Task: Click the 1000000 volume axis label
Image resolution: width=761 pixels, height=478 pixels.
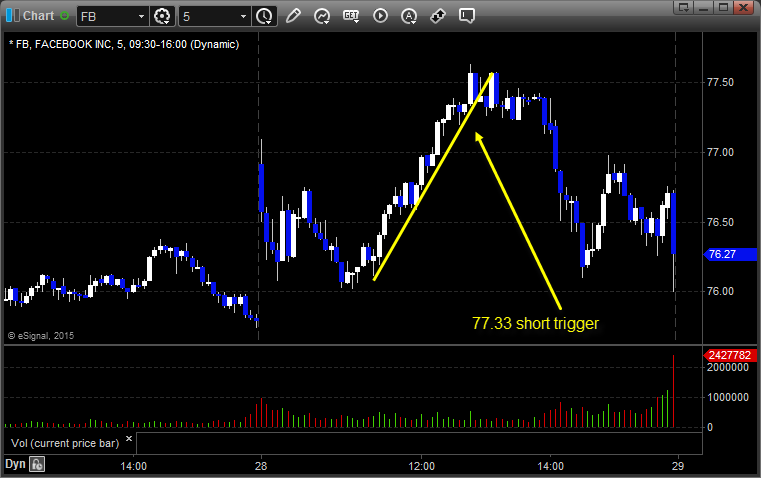Action: point(728,397)
